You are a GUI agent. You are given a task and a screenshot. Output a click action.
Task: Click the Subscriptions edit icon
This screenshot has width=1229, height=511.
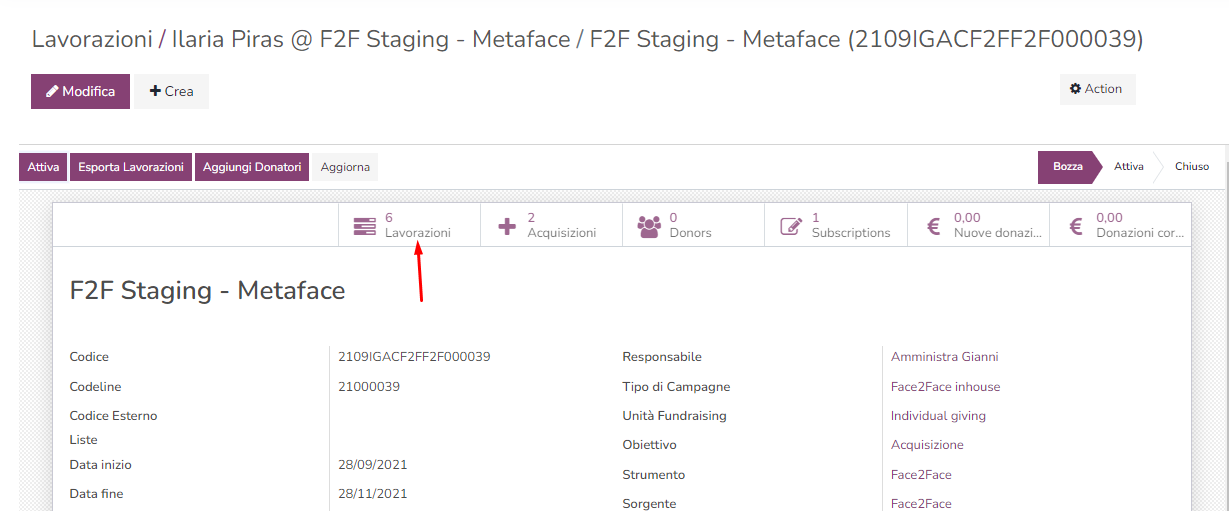click(x=791, y=226)
